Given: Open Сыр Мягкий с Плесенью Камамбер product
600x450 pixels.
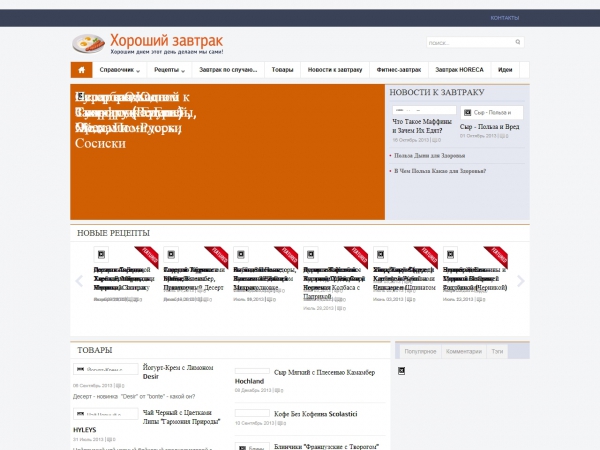Looking at the screenshot, I should tap(324, 372).
